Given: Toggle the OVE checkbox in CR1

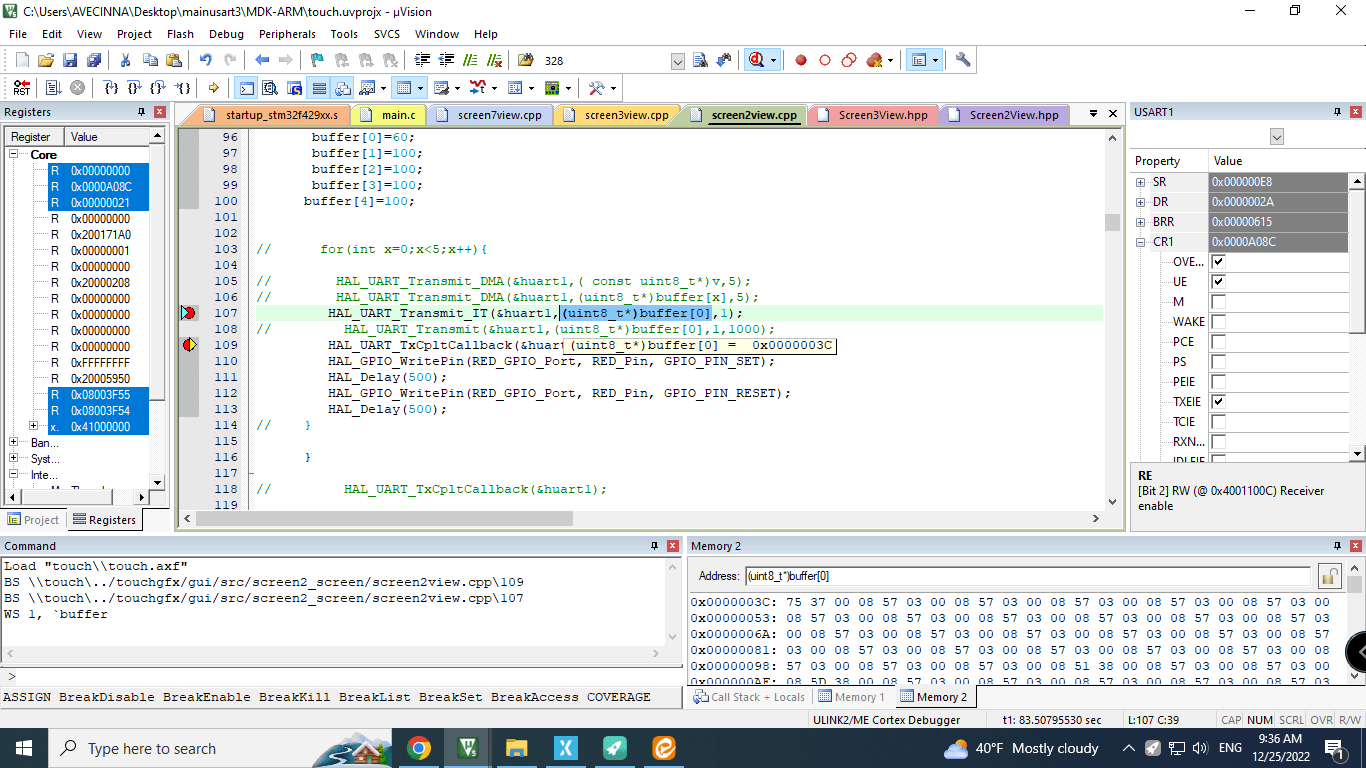Looking at the screenshot, I should (x=1218, y=262).
